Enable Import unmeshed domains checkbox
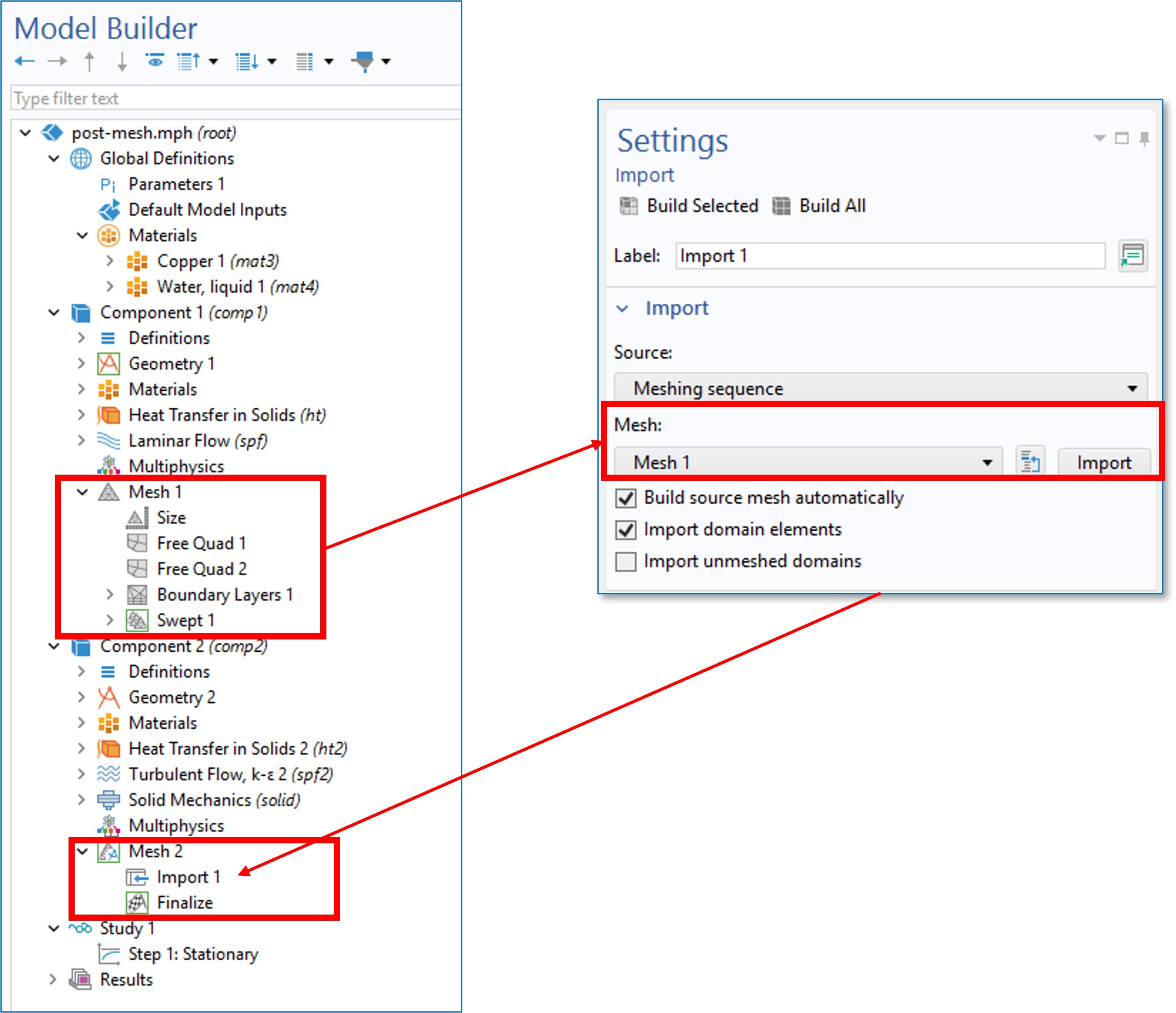This screenshot has width=1176, height=1013. 626,562
